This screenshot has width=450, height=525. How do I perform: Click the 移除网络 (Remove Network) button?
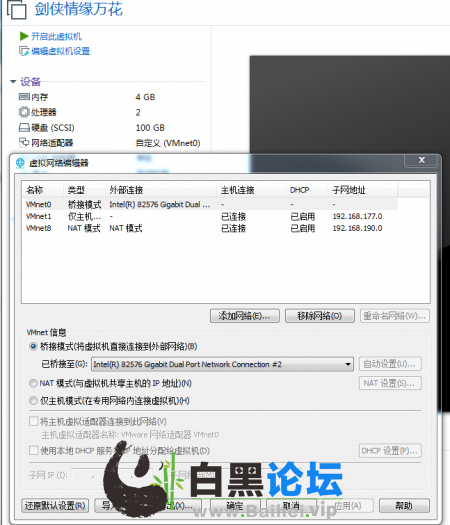[320, 316]
